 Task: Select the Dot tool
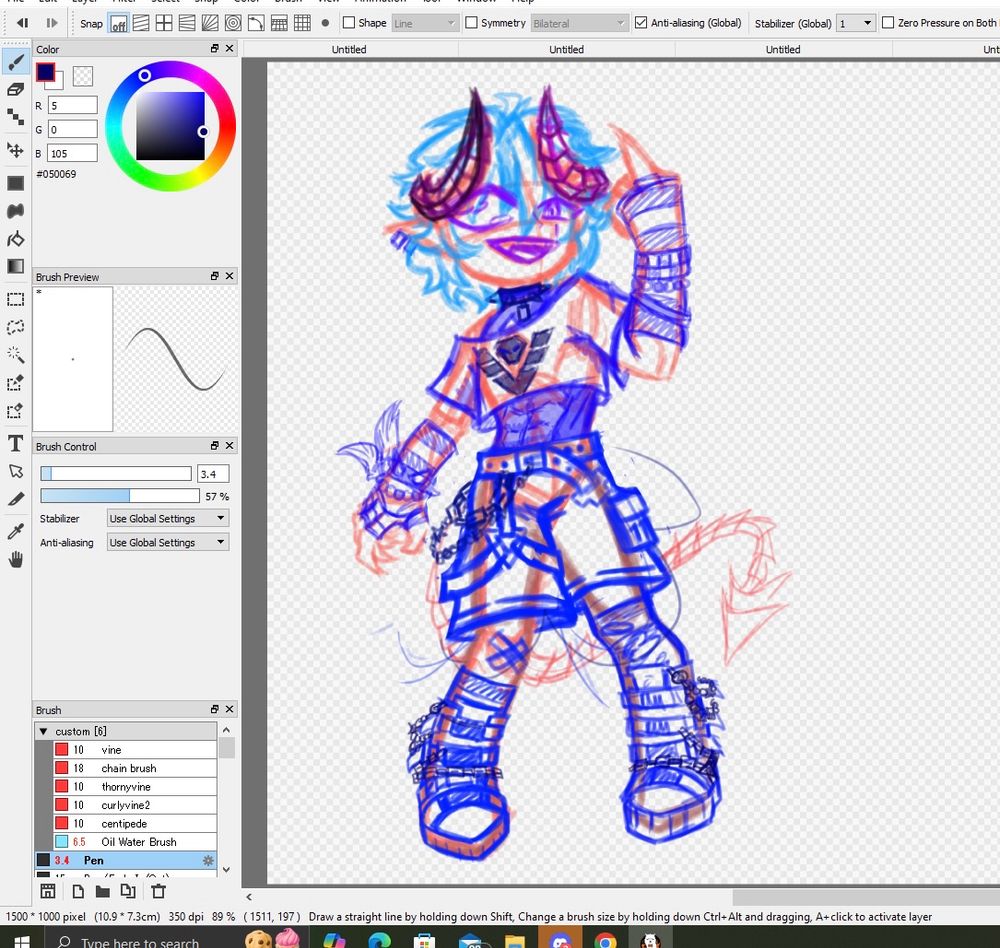(15, 117)
